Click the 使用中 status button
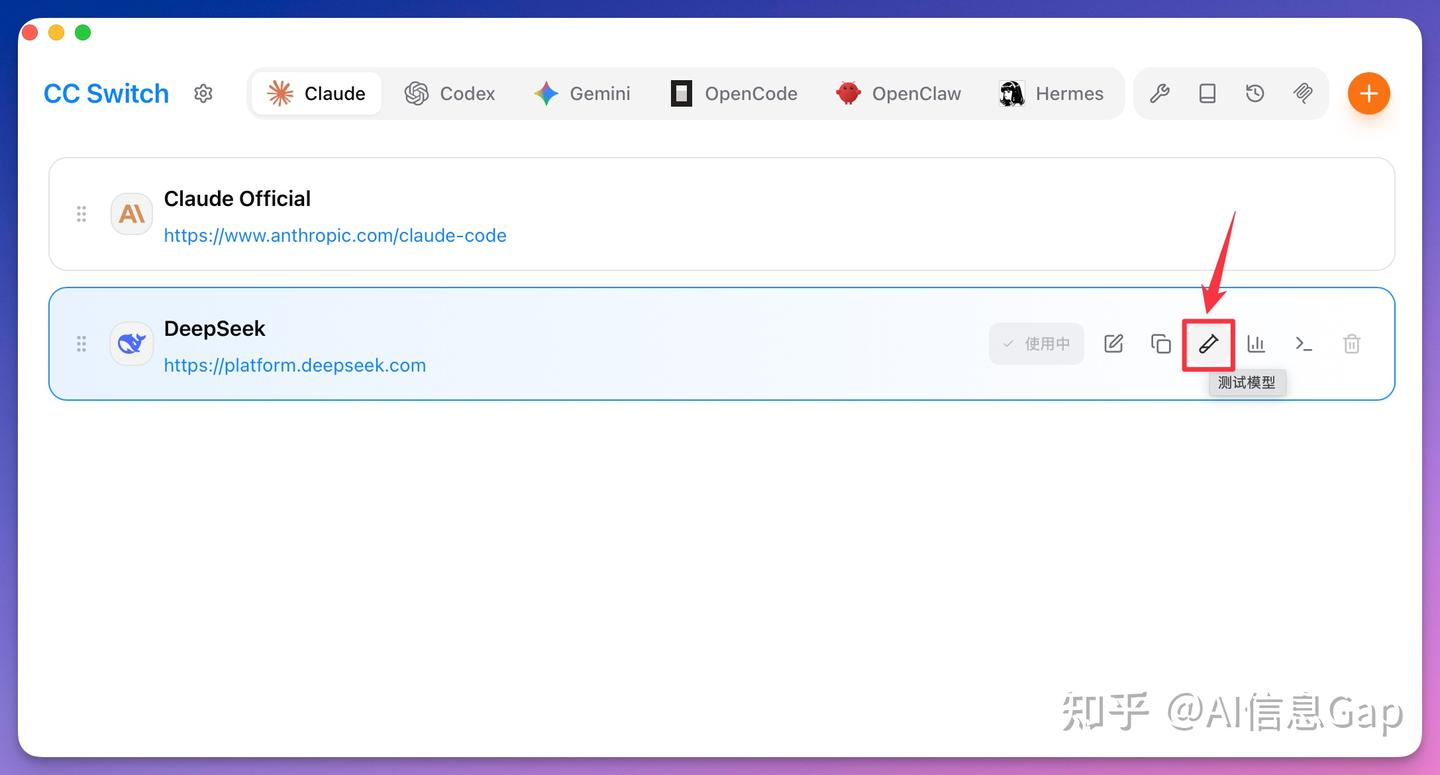Screen dimensions: 1440x775 coord(1037,344)
